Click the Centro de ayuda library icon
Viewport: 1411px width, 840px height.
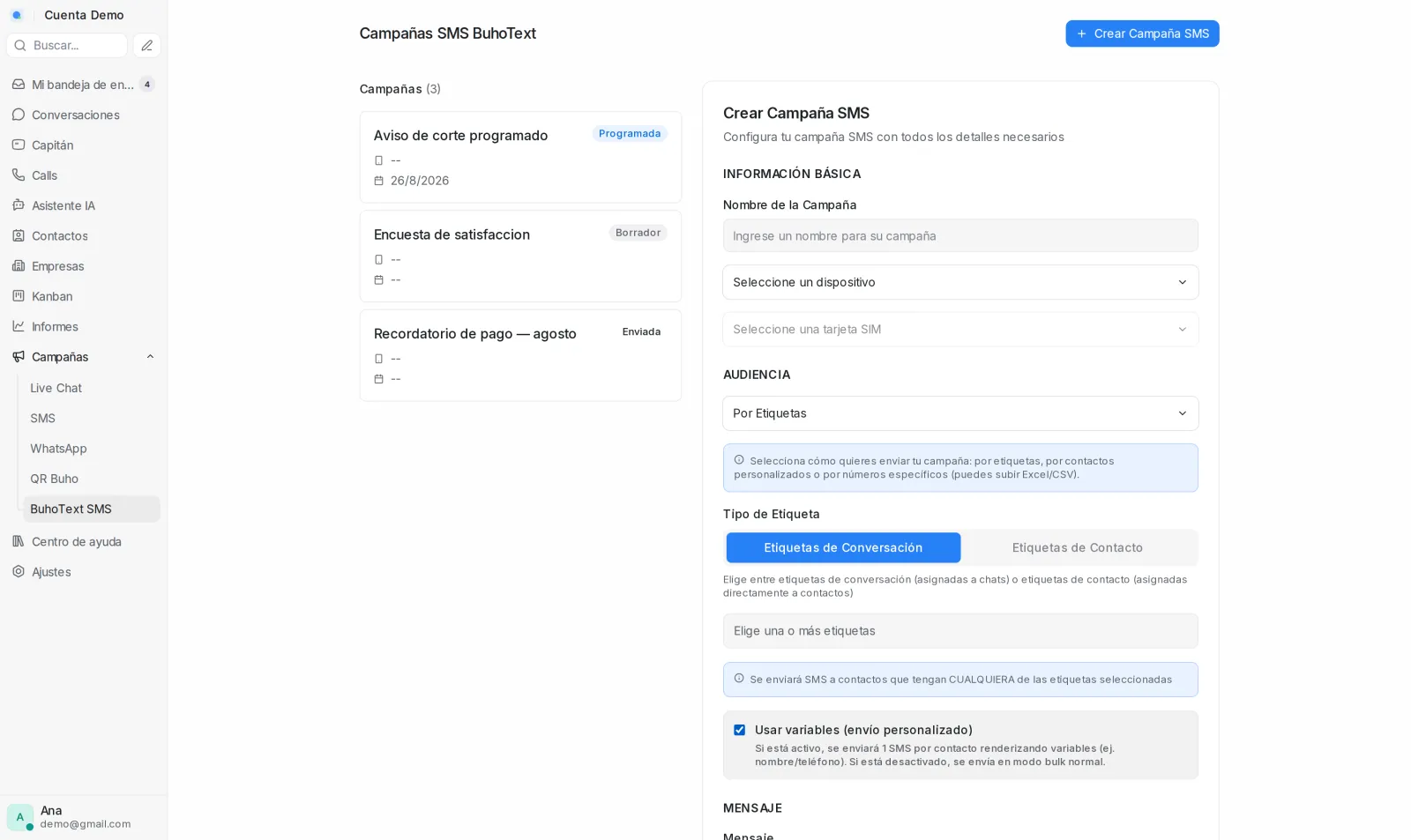(19, 541)
